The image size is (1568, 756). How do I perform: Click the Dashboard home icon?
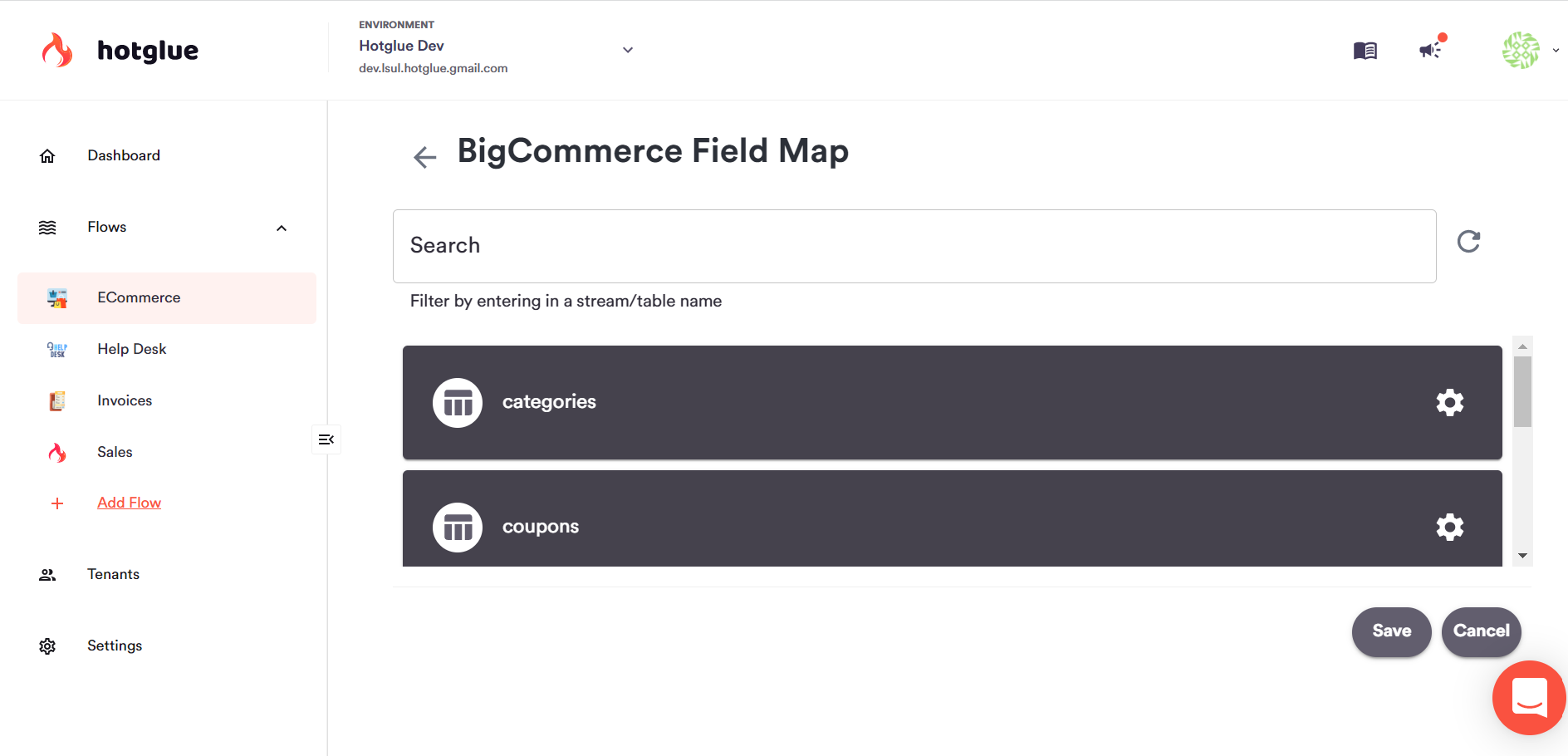47,156
